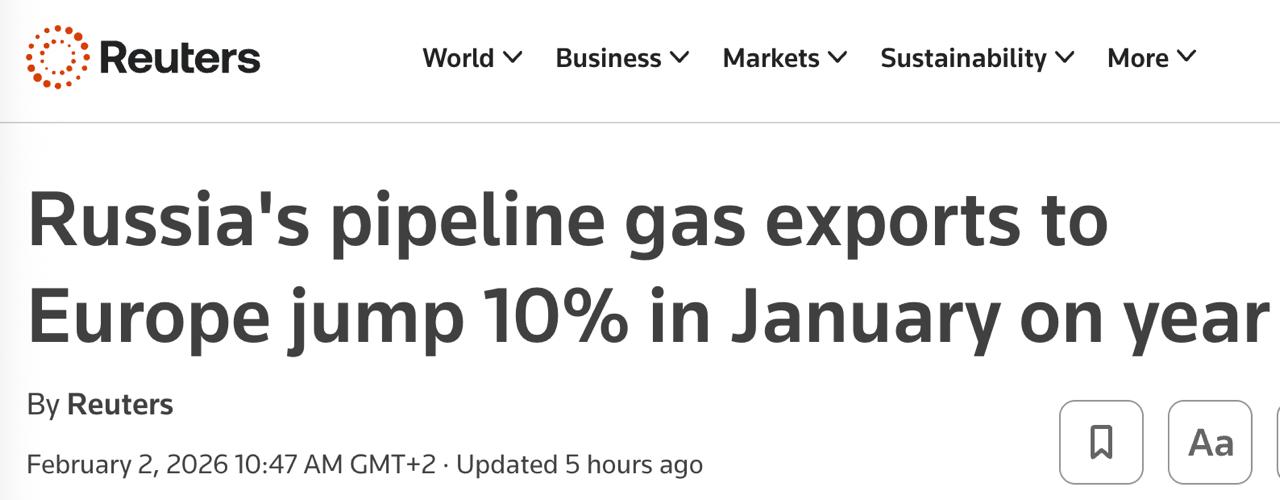Open the More menu label
Image resolution: width=1280 pixels, height=500 pixels.
pyautogui.click(x=1138, y=58)
